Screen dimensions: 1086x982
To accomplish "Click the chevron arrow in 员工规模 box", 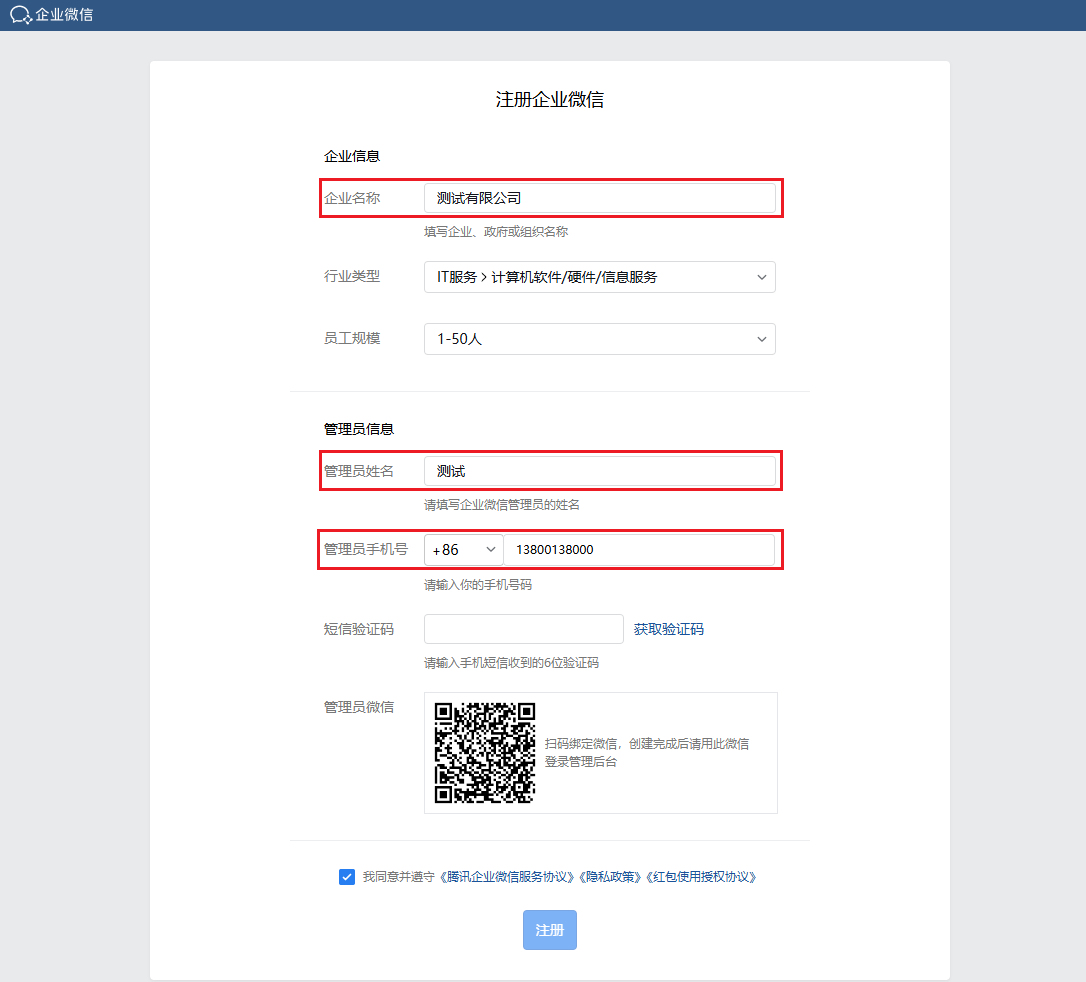I will (x=761, y=339).
